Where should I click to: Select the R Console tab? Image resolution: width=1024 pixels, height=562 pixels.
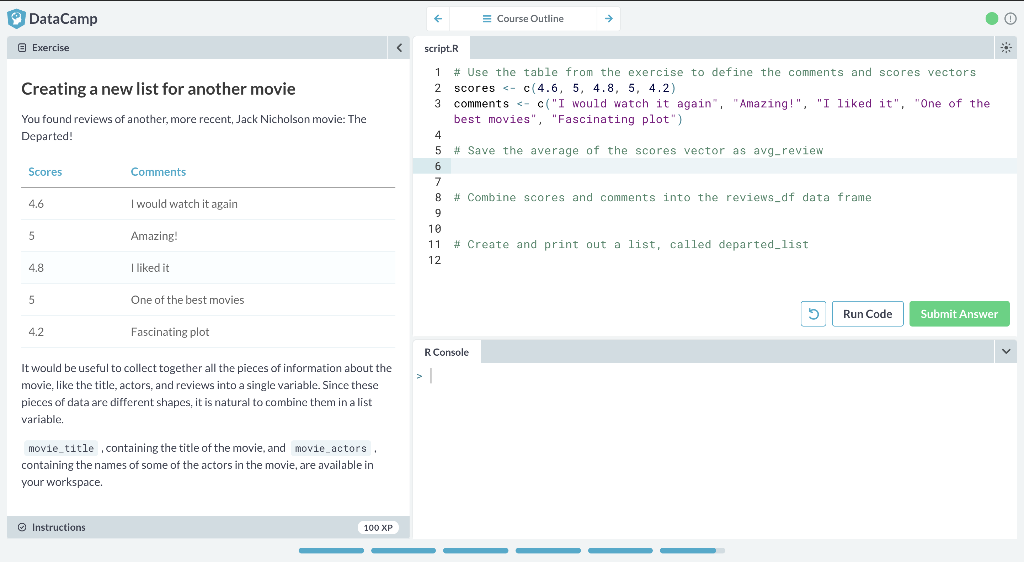(x=447, y=352)
